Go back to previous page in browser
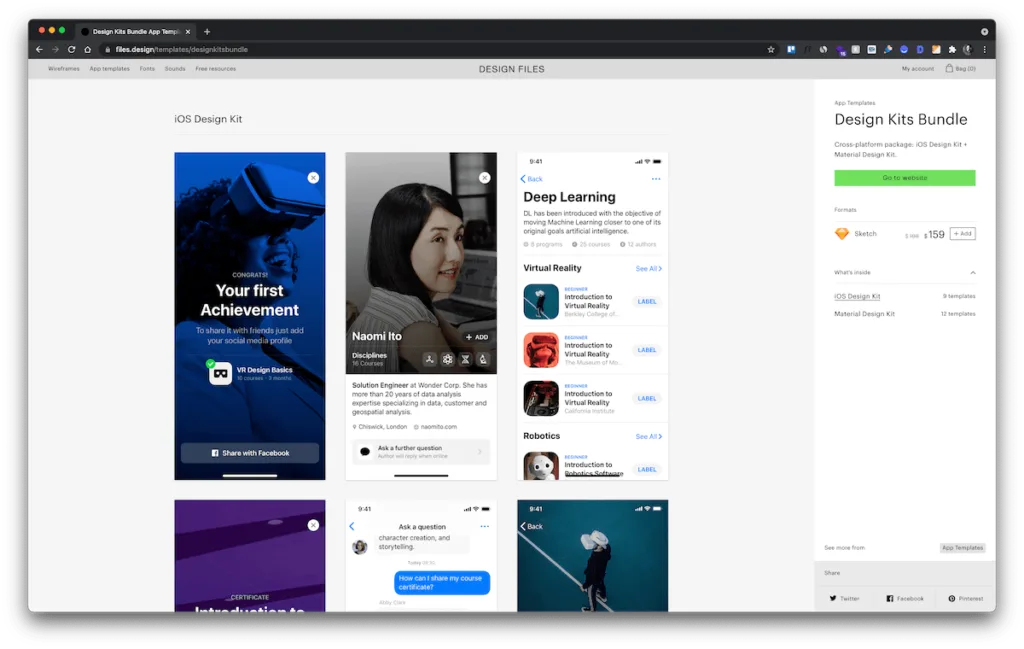This screenshot has height=649, width=1024. pos(39,50)
